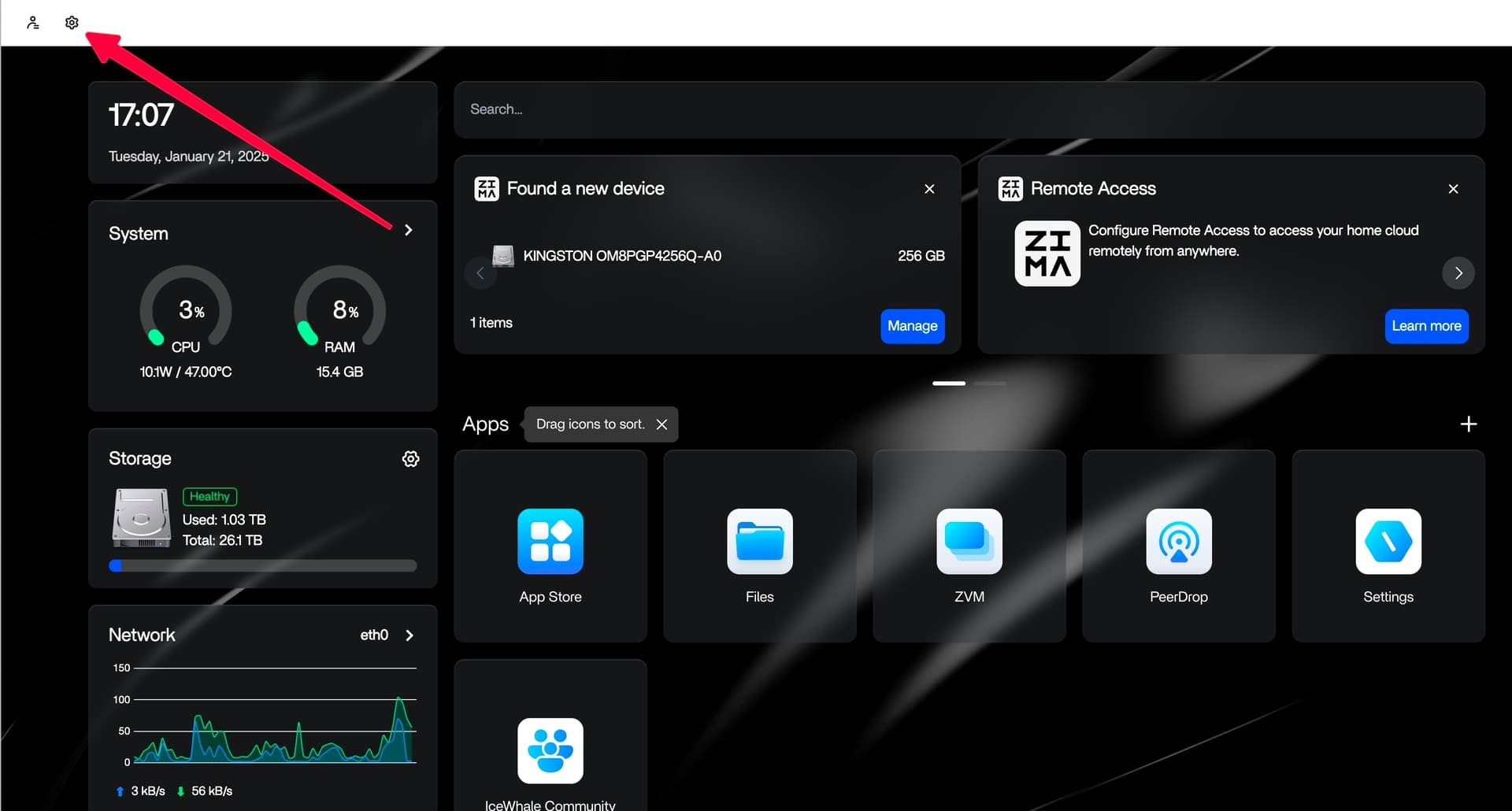Viewport: 1512px width, 811px height.
Task: Launch the PeerDrop app
Action: (x=1178, y=542)
